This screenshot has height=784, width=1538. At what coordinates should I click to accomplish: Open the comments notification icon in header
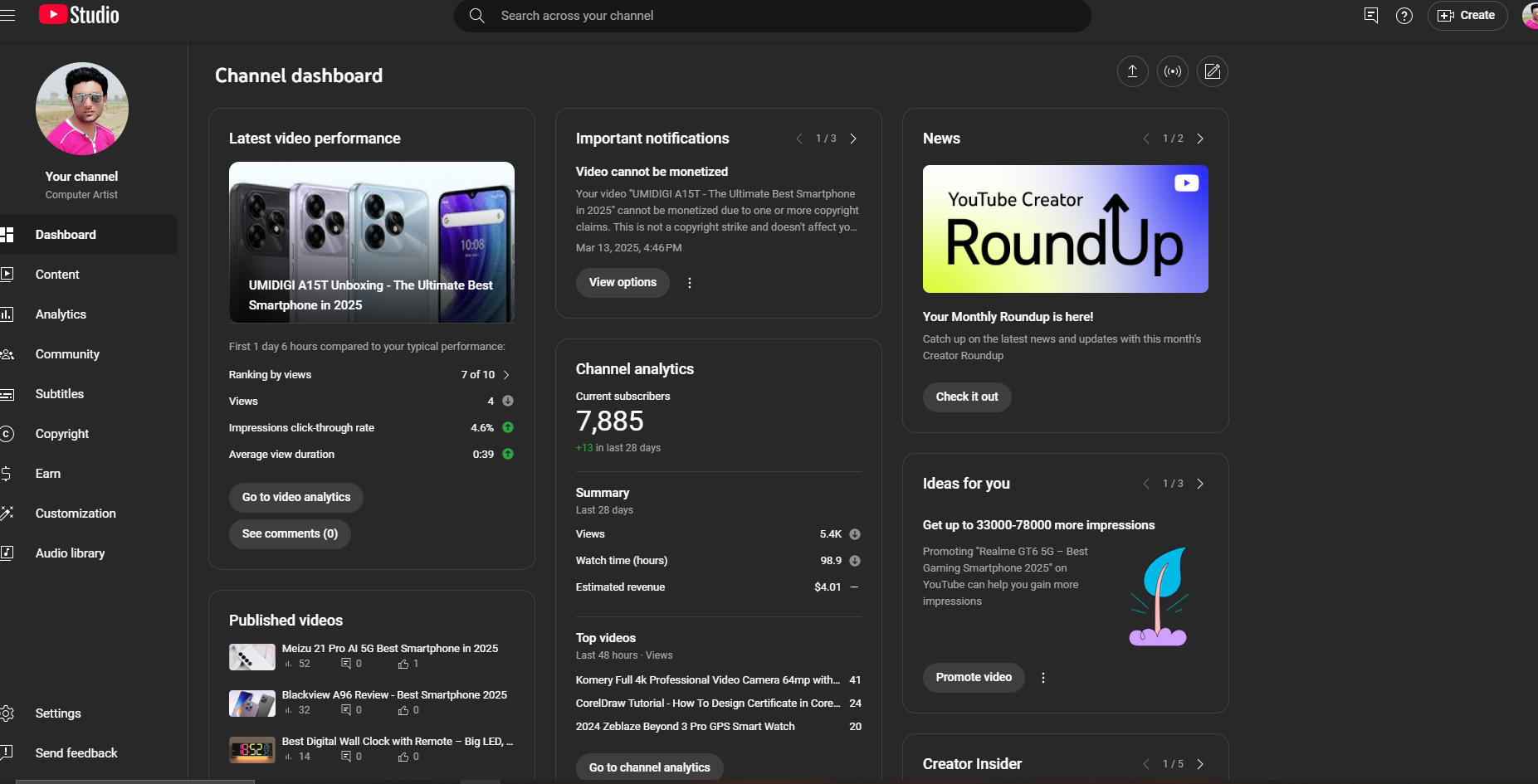(x=1371, y=15)
